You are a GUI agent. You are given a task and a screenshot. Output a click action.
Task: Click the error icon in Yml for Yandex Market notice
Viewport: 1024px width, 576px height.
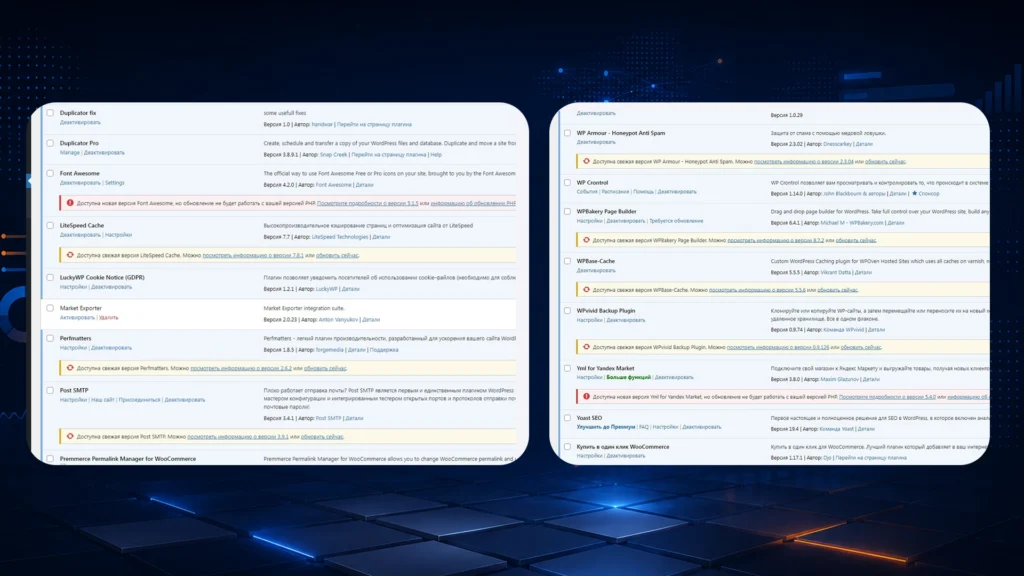(586, 396)
